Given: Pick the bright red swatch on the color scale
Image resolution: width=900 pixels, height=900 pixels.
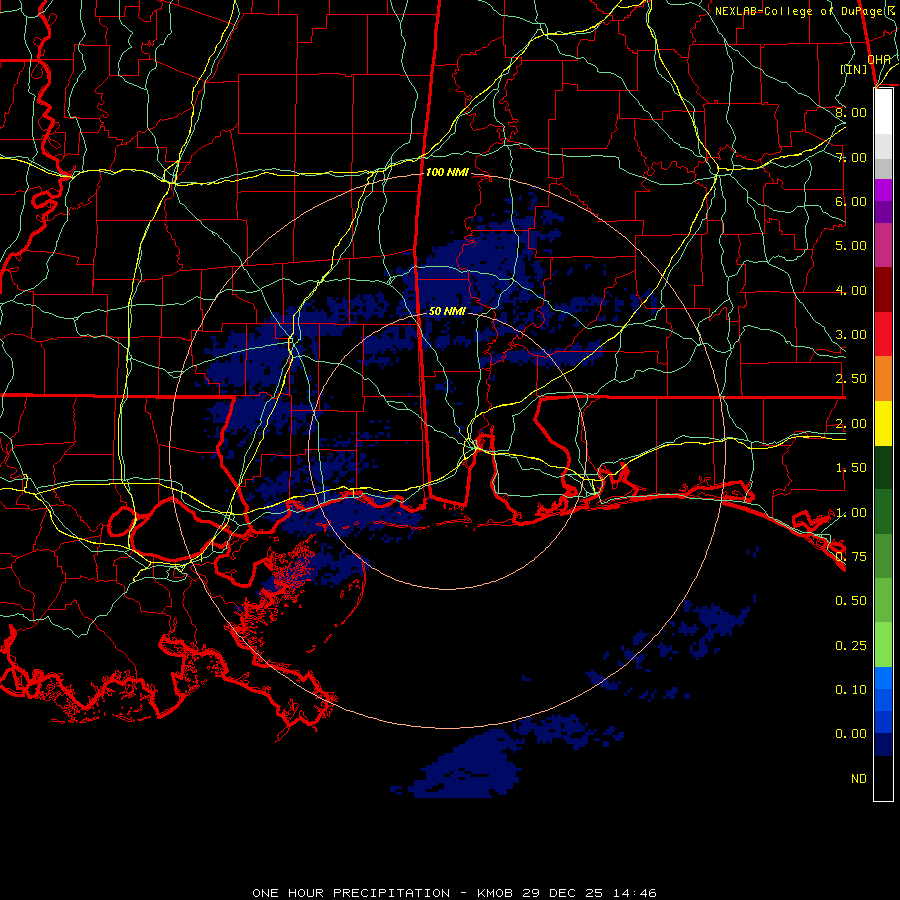Looking at the screenshot, I should 883,334.
